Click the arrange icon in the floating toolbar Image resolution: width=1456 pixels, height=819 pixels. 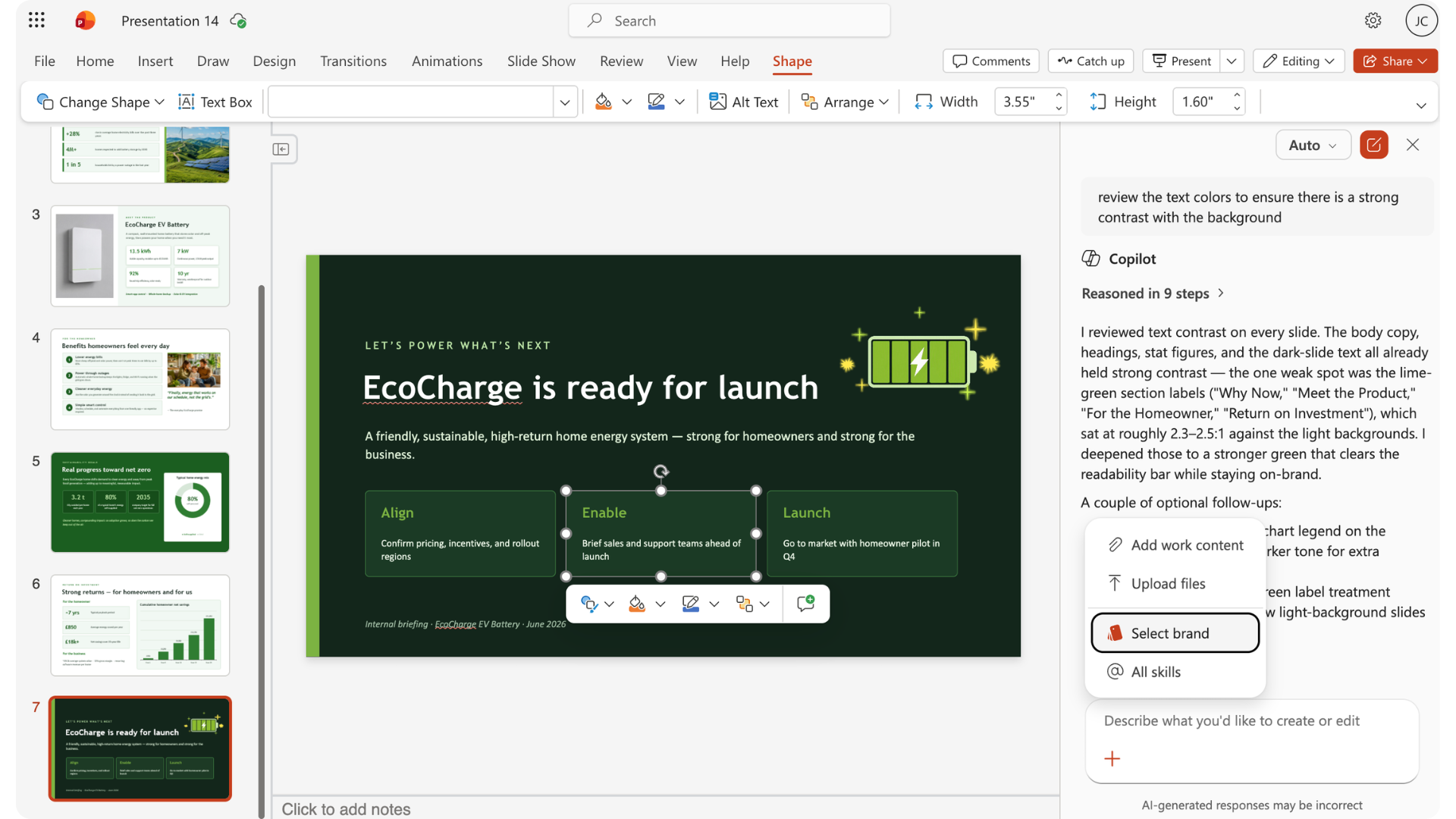[744, 604]
